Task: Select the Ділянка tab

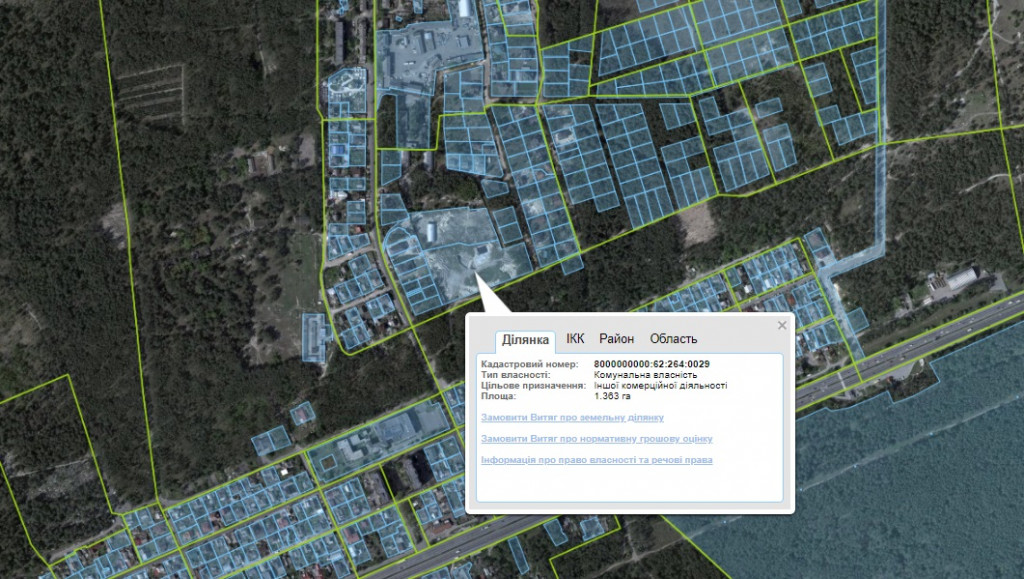Action: point(525,339)
